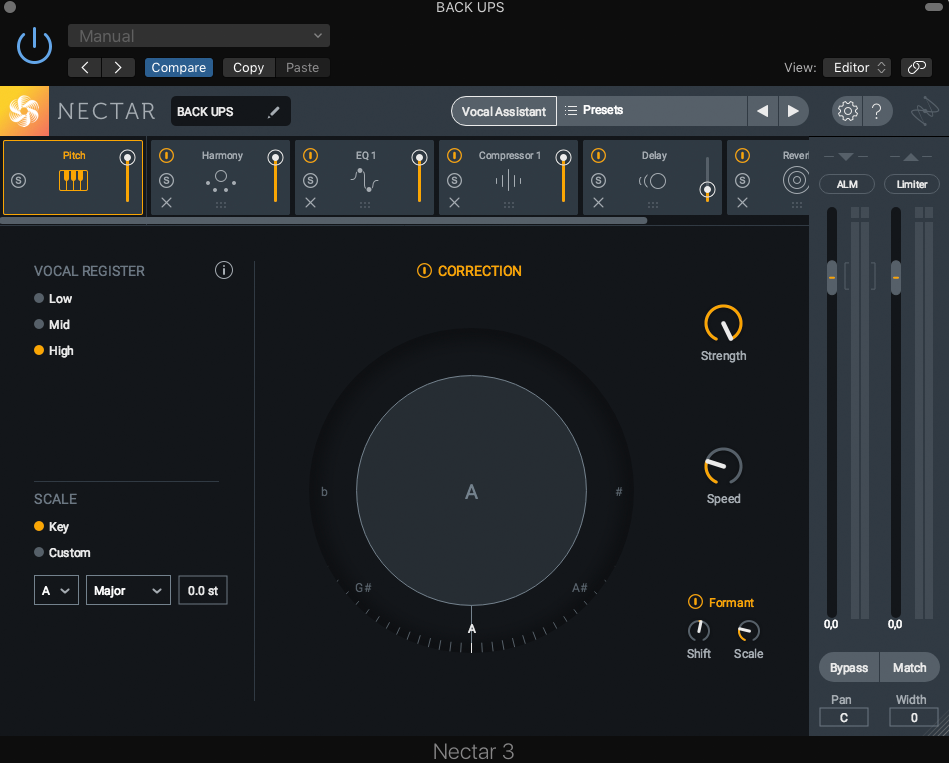Toggle Harmony module power
950x763 pixels.
(167, 156)
